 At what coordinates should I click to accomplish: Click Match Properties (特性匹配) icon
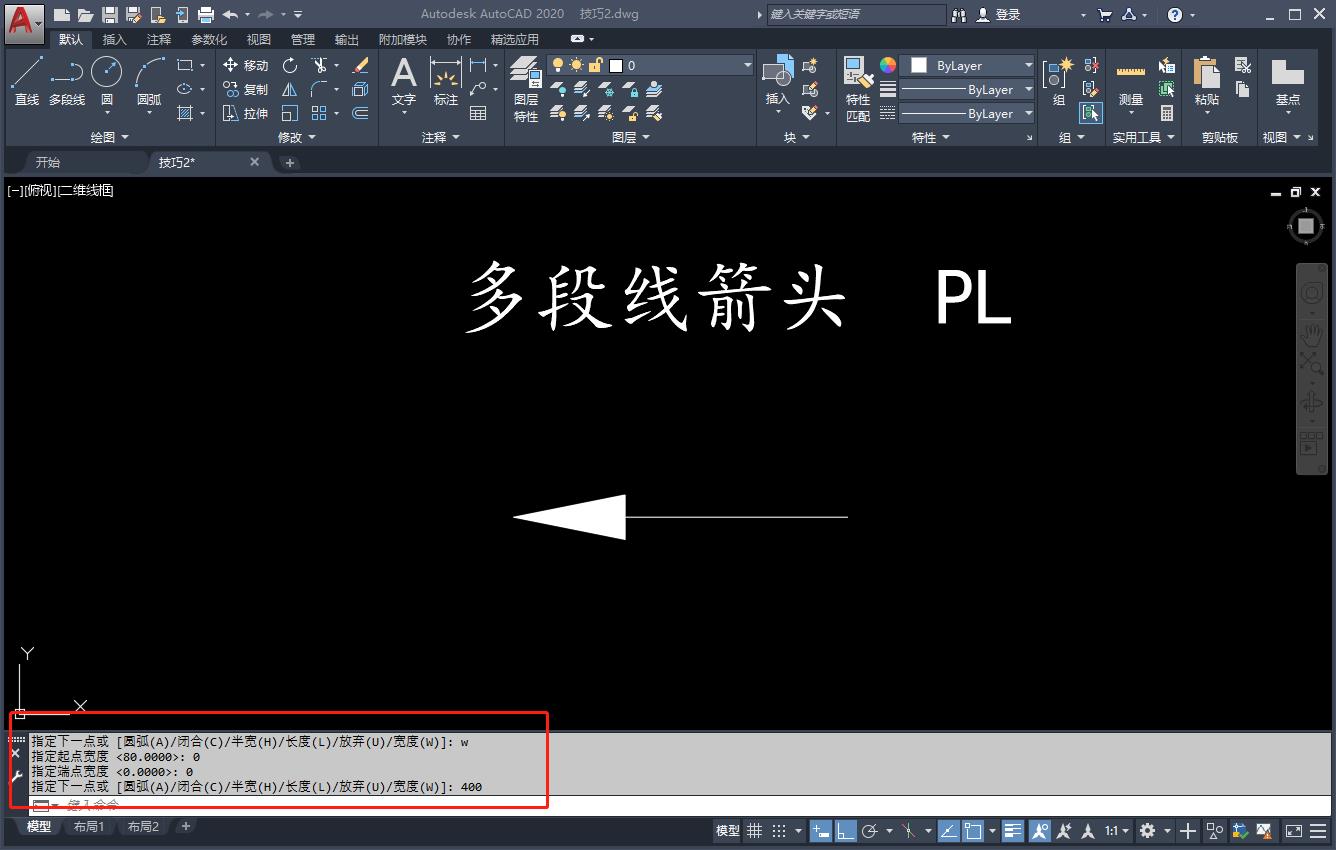click(x=858, y=89)
